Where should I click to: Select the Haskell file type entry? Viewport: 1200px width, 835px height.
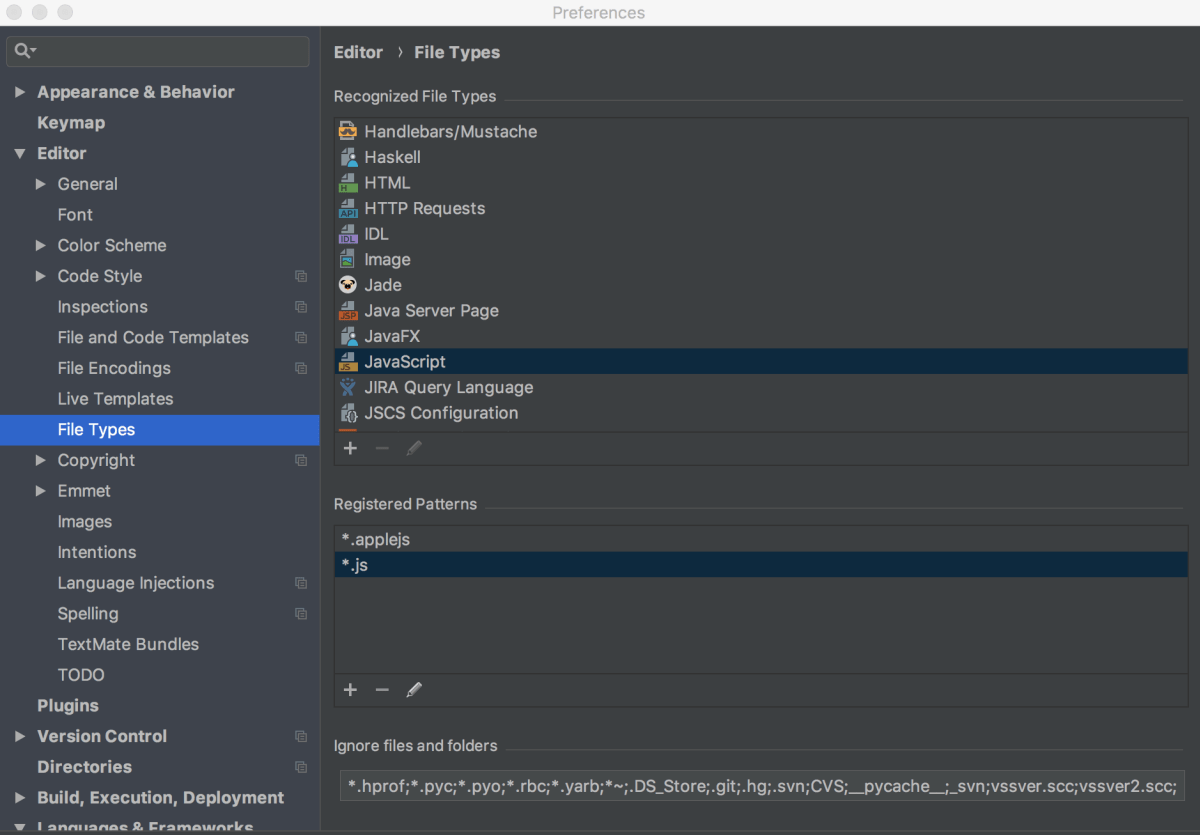pyautogui.click(x=390, y=157)
